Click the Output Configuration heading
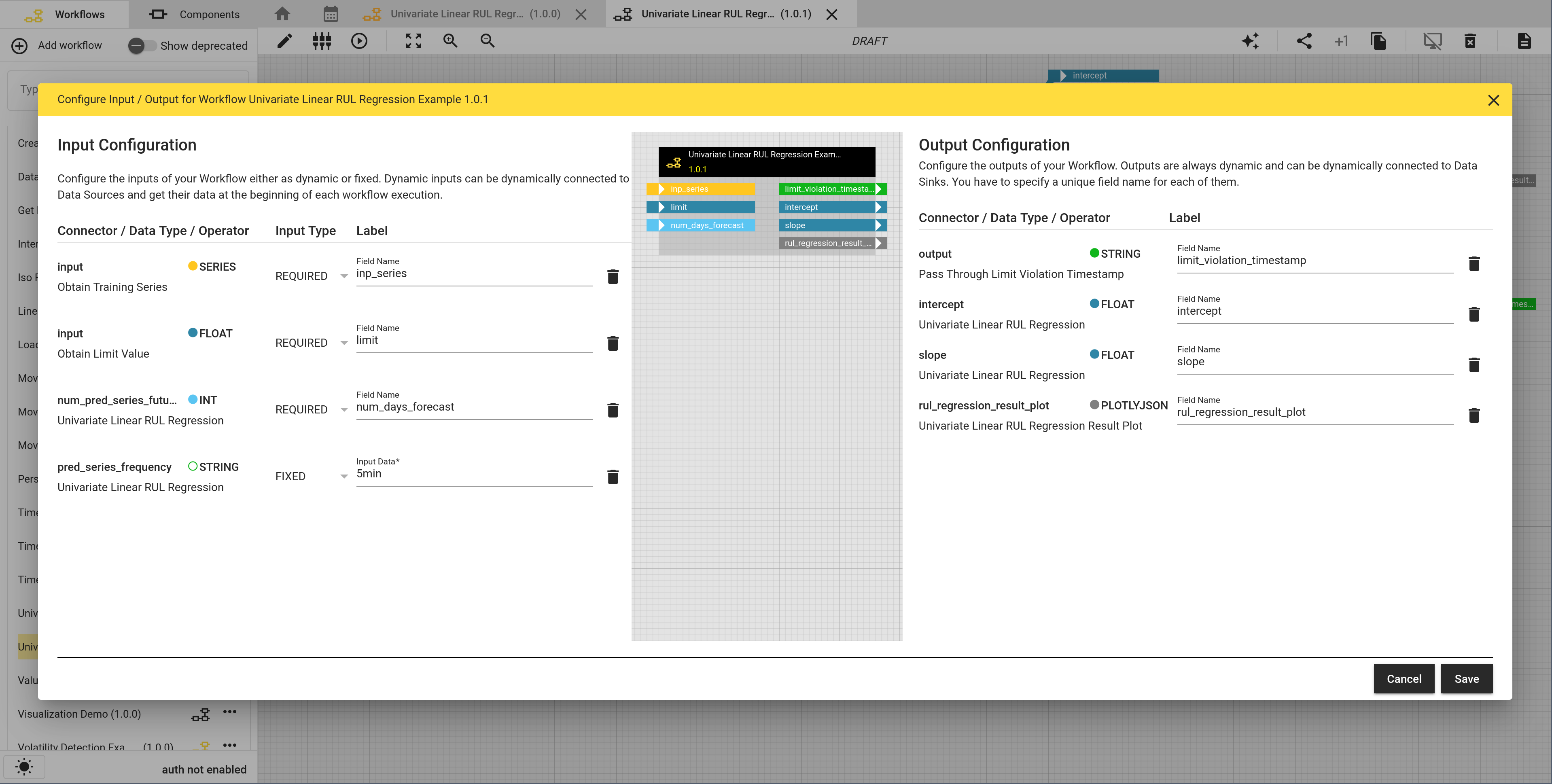Viewport: 1552px width, 784px height. (994, 145)
